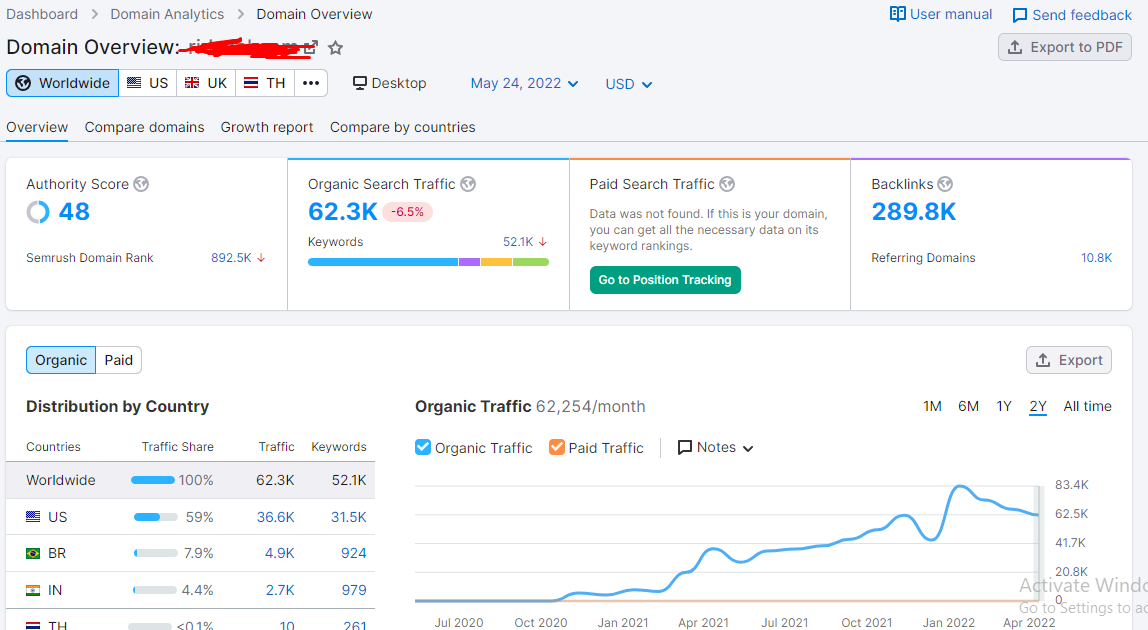The width and height of the screenshot is (1148, 630).
Task: Click the Backlinks globe info icon
Action: pos(945,184)
